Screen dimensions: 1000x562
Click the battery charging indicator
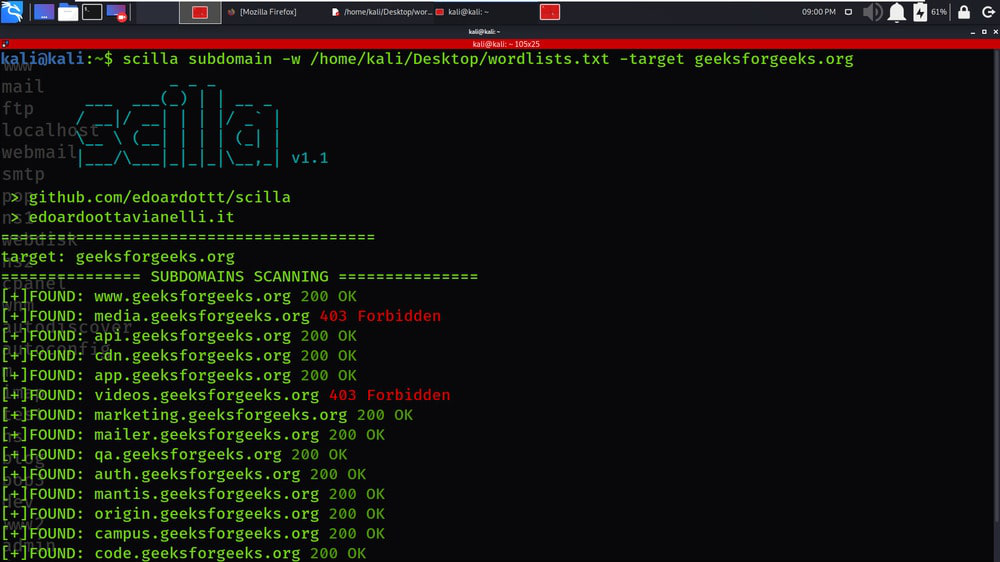point(920,12)
